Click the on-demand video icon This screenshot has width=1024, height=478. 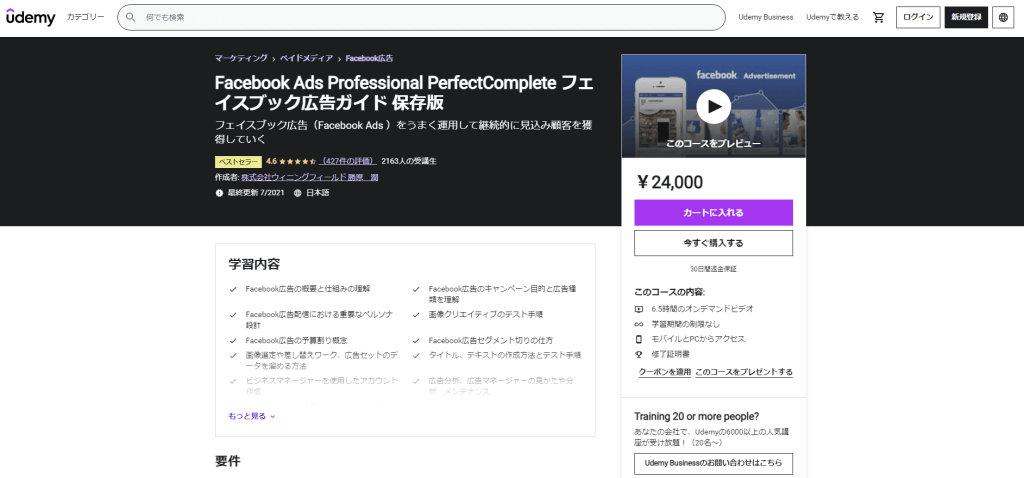[639, 309]
